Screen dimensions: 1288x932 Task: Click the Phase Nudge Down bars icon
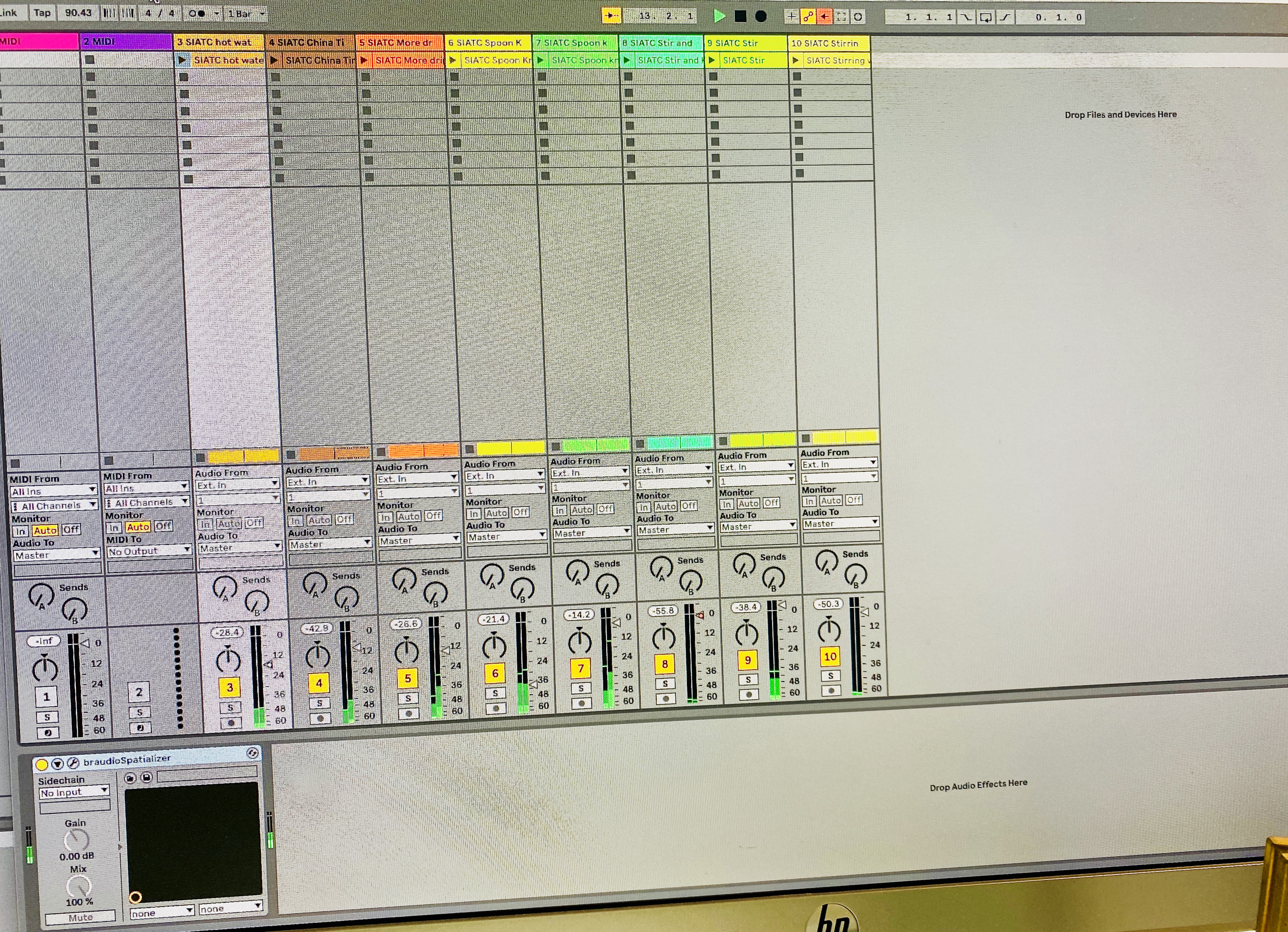pos(109,12)
